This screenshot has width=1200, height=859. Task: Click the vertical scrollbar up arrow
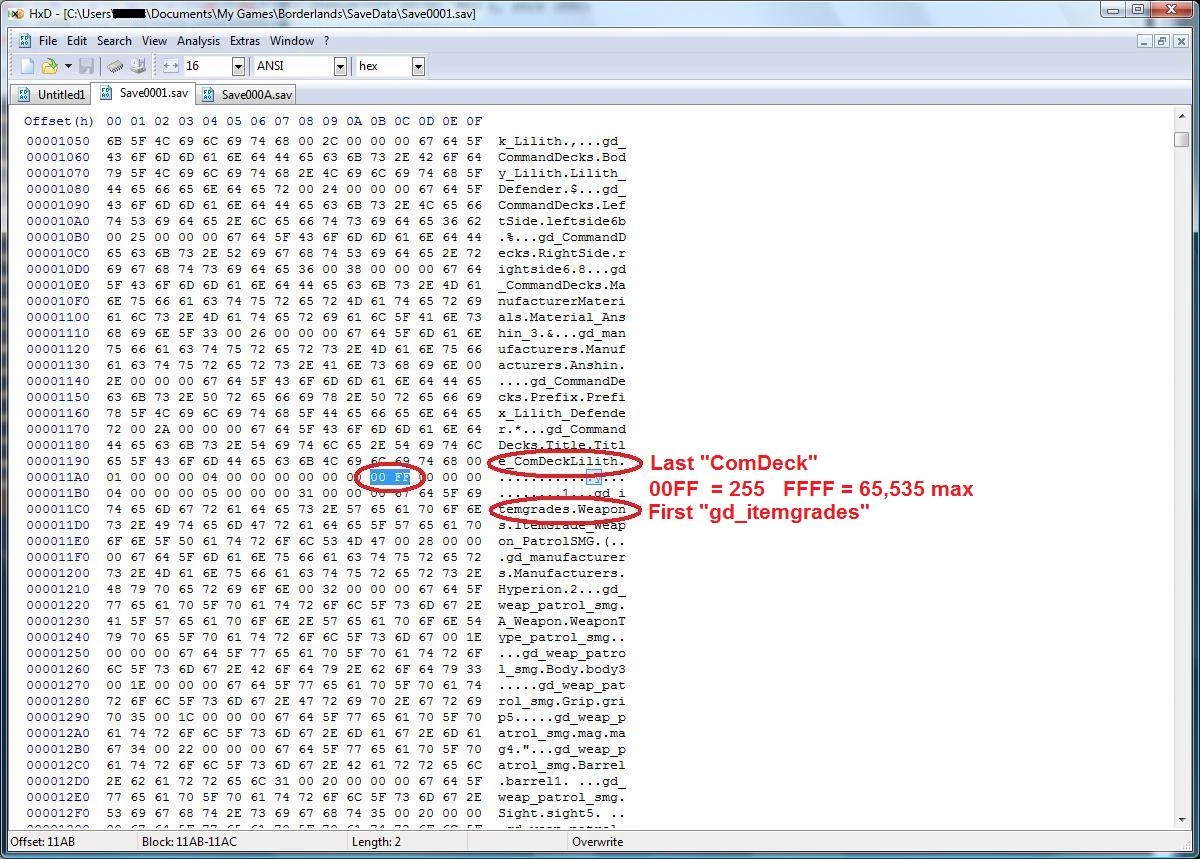[1181, 118]
